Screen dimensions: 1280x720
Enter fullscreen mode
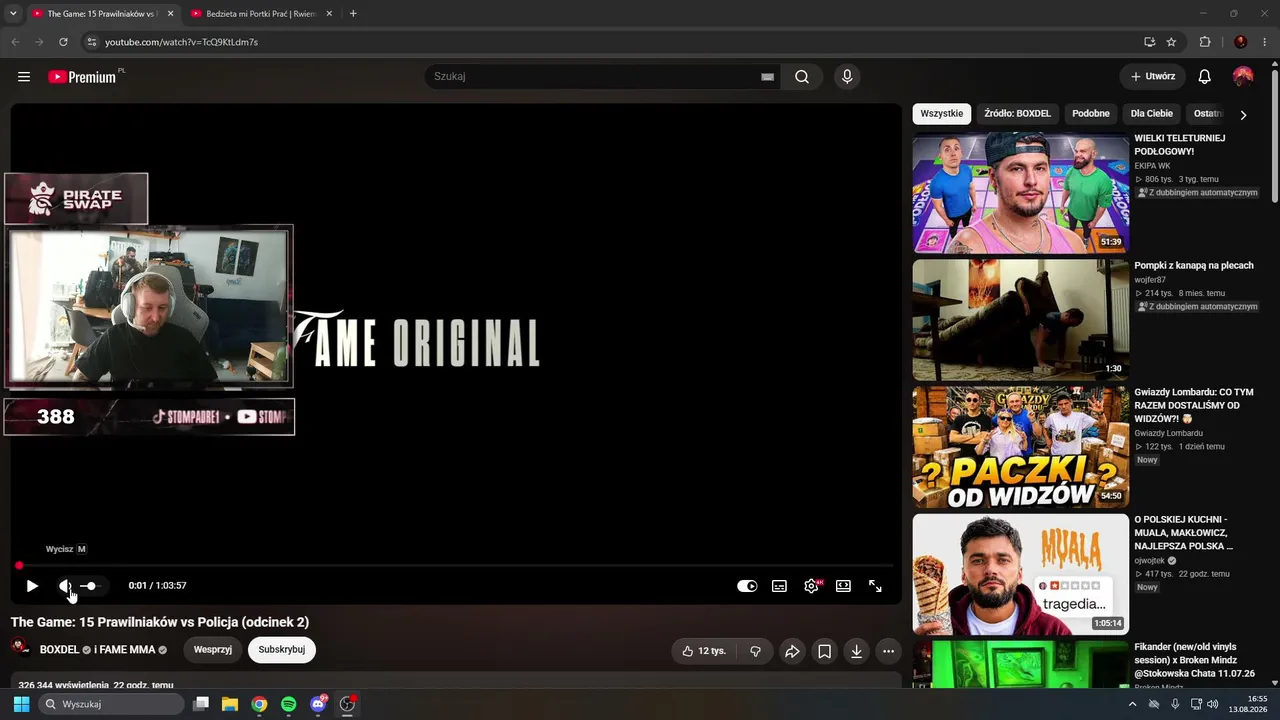[875, 586]
